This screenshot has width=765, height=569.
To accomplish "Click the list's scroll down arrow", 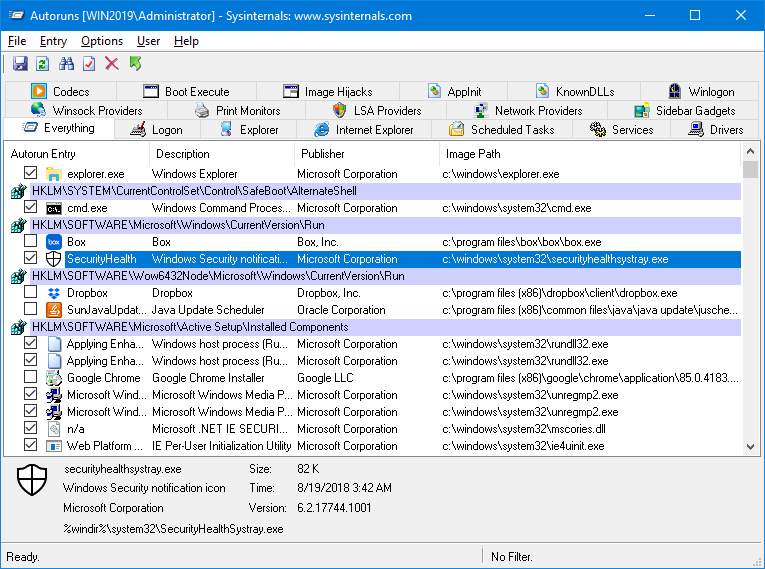I will [x=750, y=447].
